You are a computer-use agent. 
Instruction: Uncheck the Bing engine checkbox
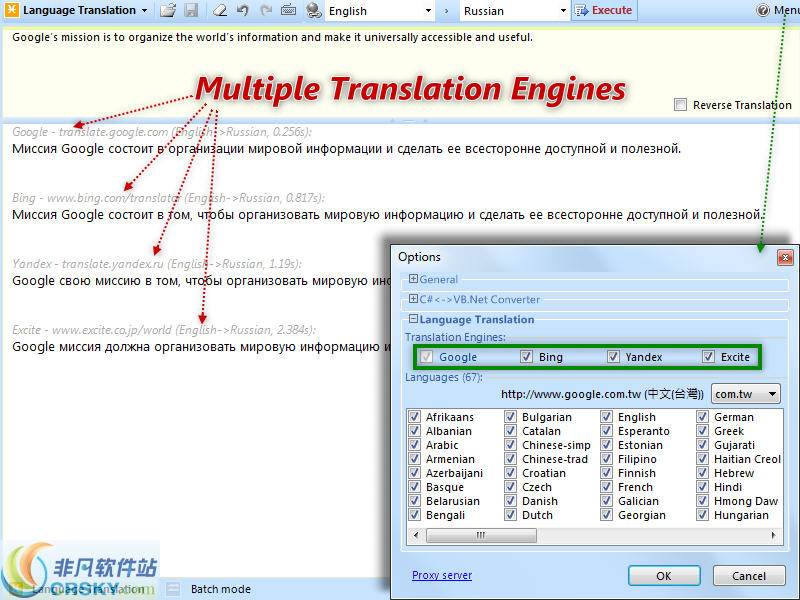coord(526,357)
